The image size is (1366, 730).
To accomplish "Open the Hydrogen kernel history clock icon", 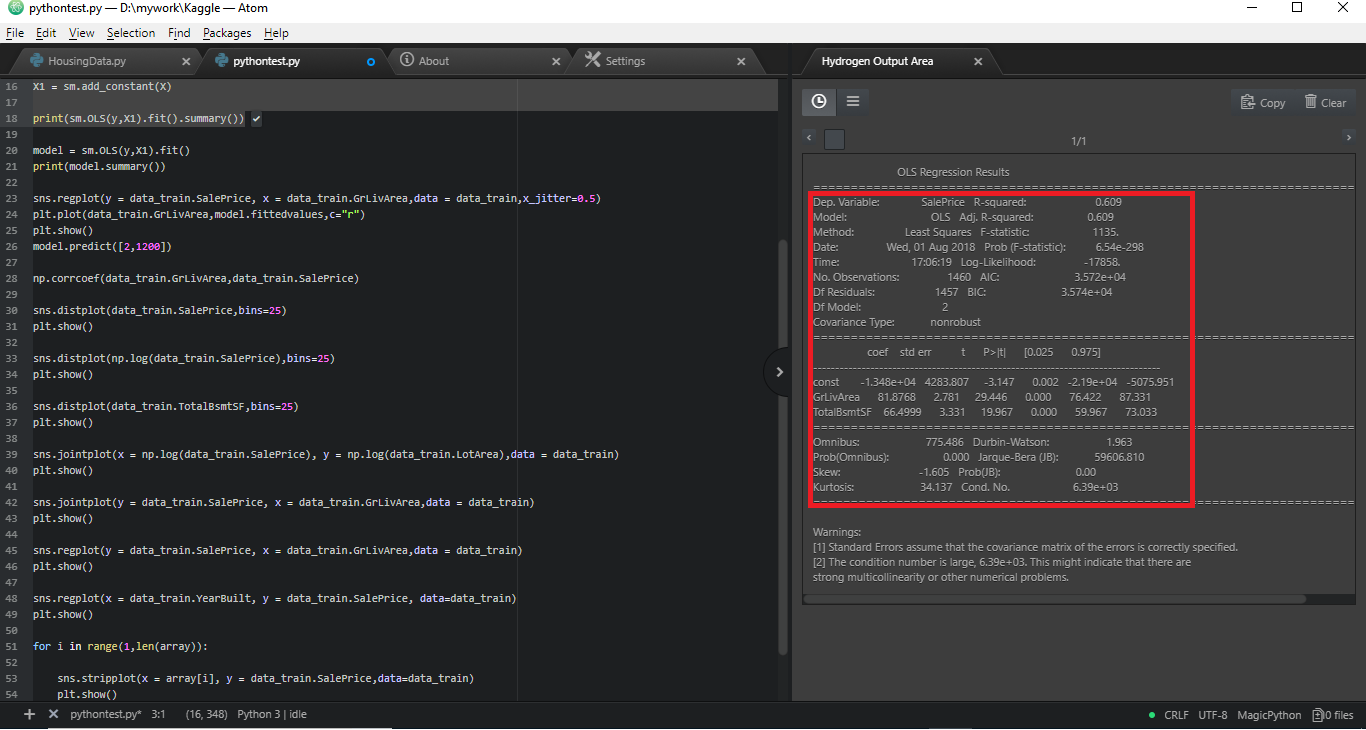I will click(x=818, y=102).
